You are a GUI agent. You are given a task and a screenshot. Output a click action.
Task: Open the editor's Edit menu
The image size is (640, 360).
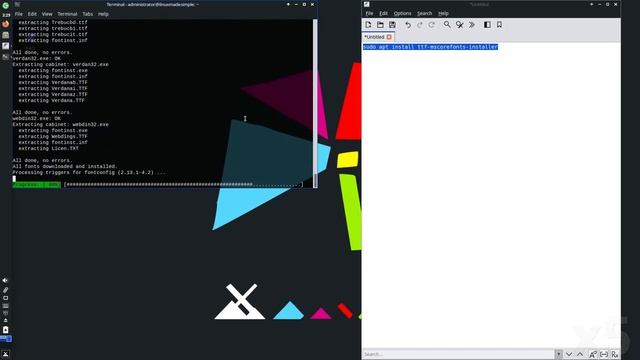coord(383,13)
